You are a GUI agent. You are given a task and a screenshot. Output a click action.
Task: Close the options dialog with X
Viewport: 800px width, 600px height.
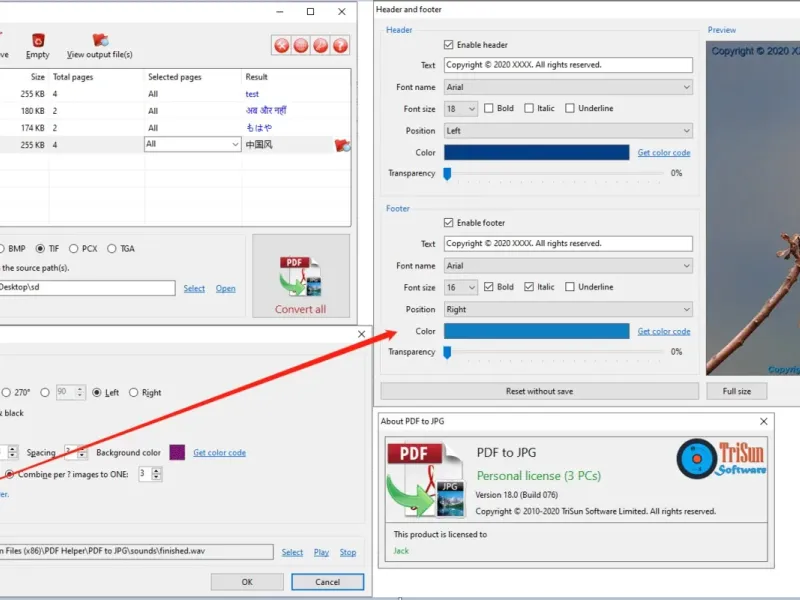361,334
